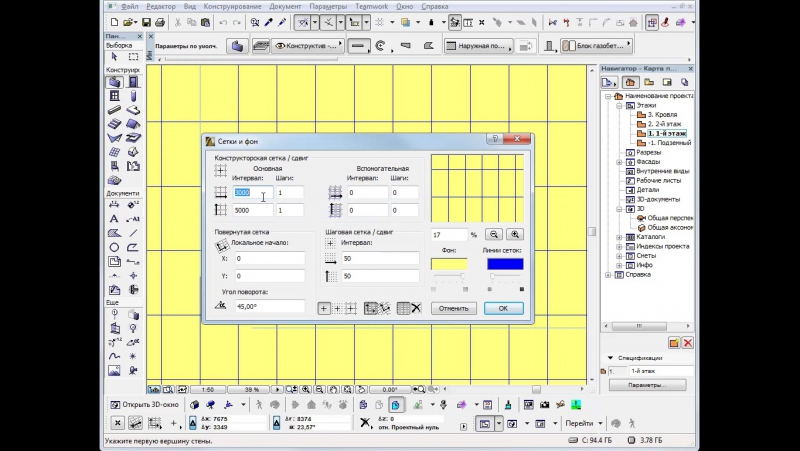Viewport: 800px width, 451px height.
Task: Click the yellow Фон background color swatch
Action: 449,264
